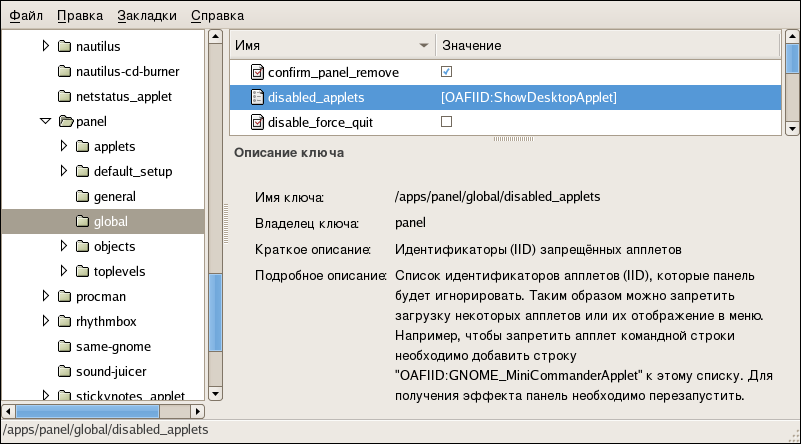Sort by the Имя column header
Image resolution: width=801 pixels, height=444 pixels.
(x=330, y=46)
